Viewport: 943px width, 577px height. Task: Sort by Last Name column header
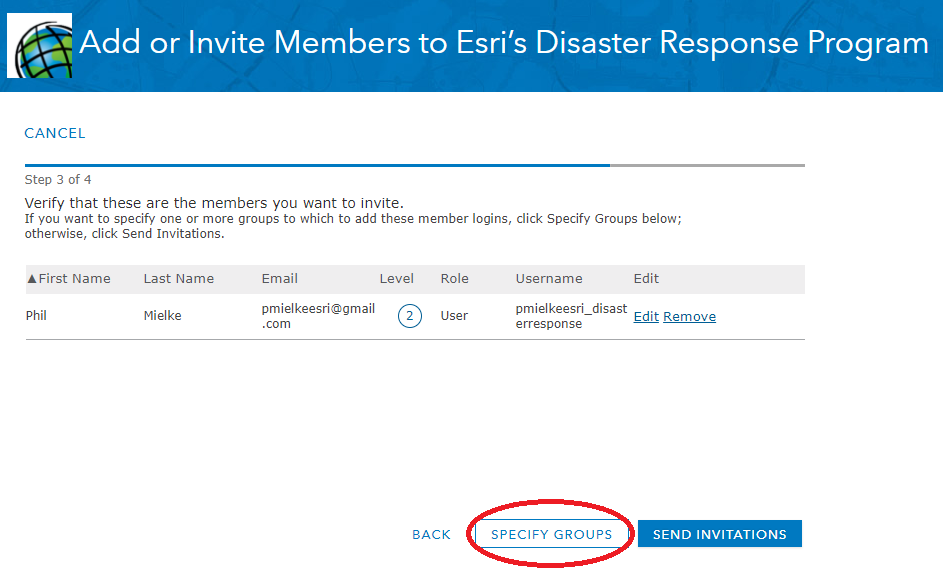(179, 279)
